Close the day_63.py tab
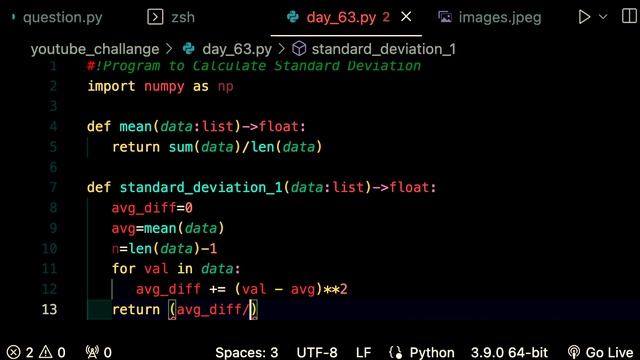Viewport: 640px width, 360px height. coord(406,17)
